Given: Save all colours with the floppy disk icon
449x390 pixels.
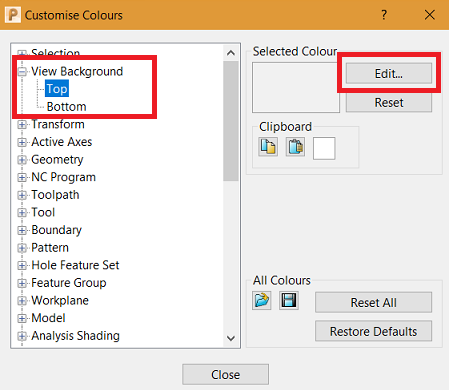Looking at the screenshot, I should [289, 300].
